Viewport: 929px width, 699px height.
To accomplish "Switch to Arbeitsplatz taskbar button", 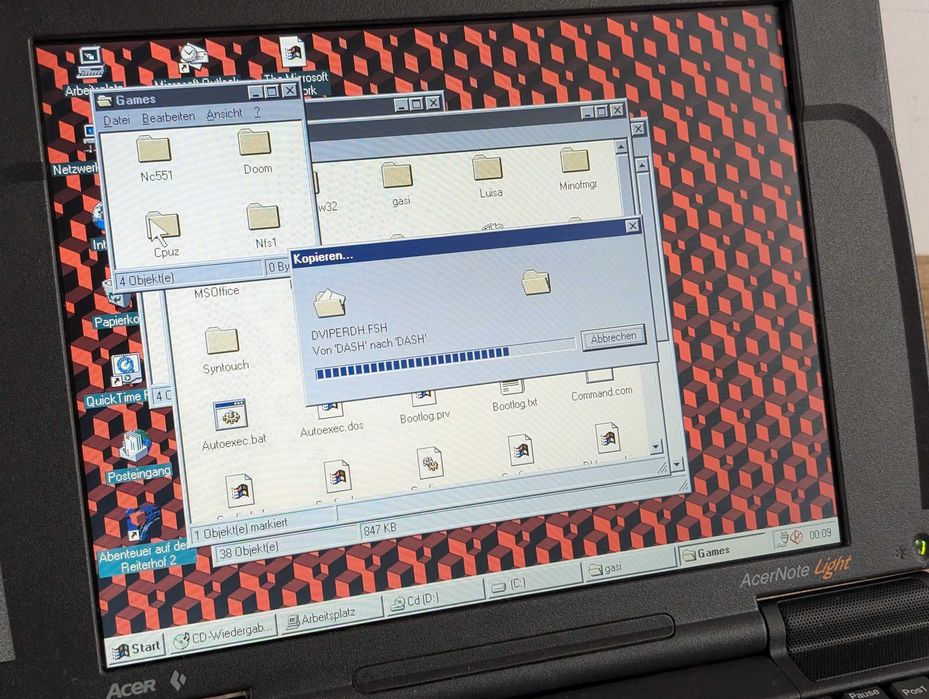I will 331,616.
